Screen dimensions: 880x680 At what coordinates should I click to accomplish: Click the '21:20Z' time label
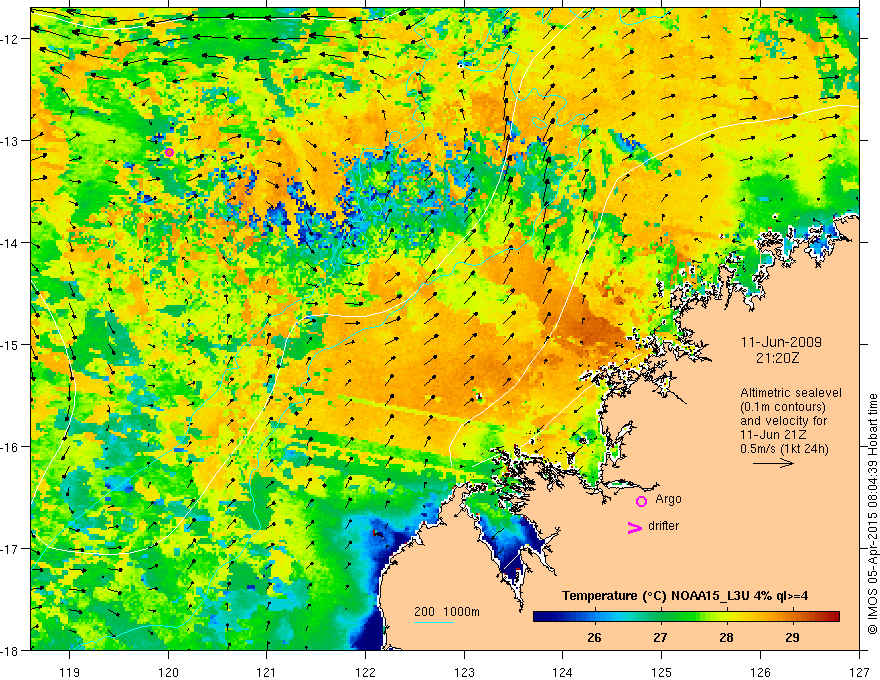[777, 358]
